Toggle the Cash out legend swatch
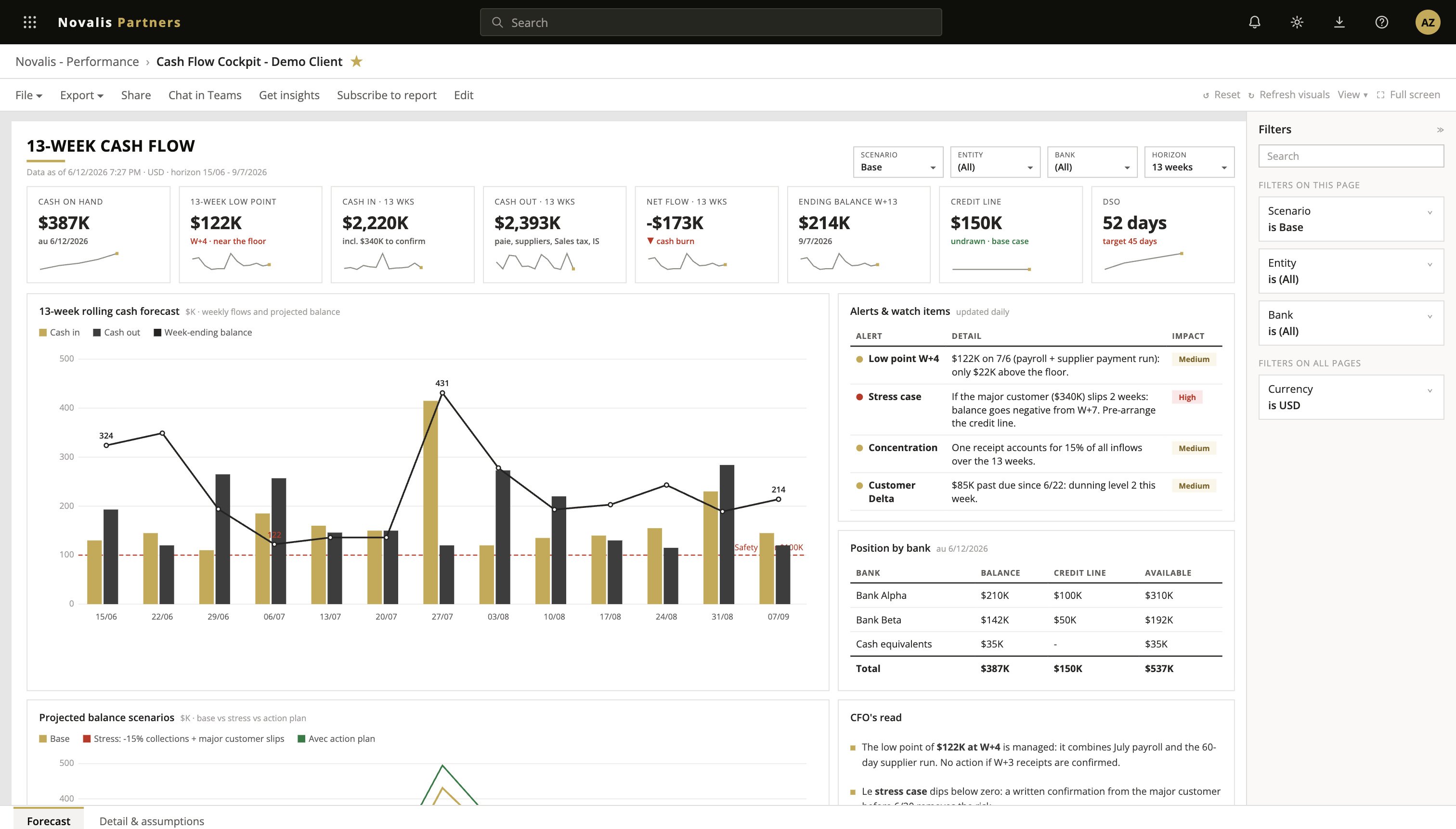This screenshot has width=1456, height=829. 97,333
